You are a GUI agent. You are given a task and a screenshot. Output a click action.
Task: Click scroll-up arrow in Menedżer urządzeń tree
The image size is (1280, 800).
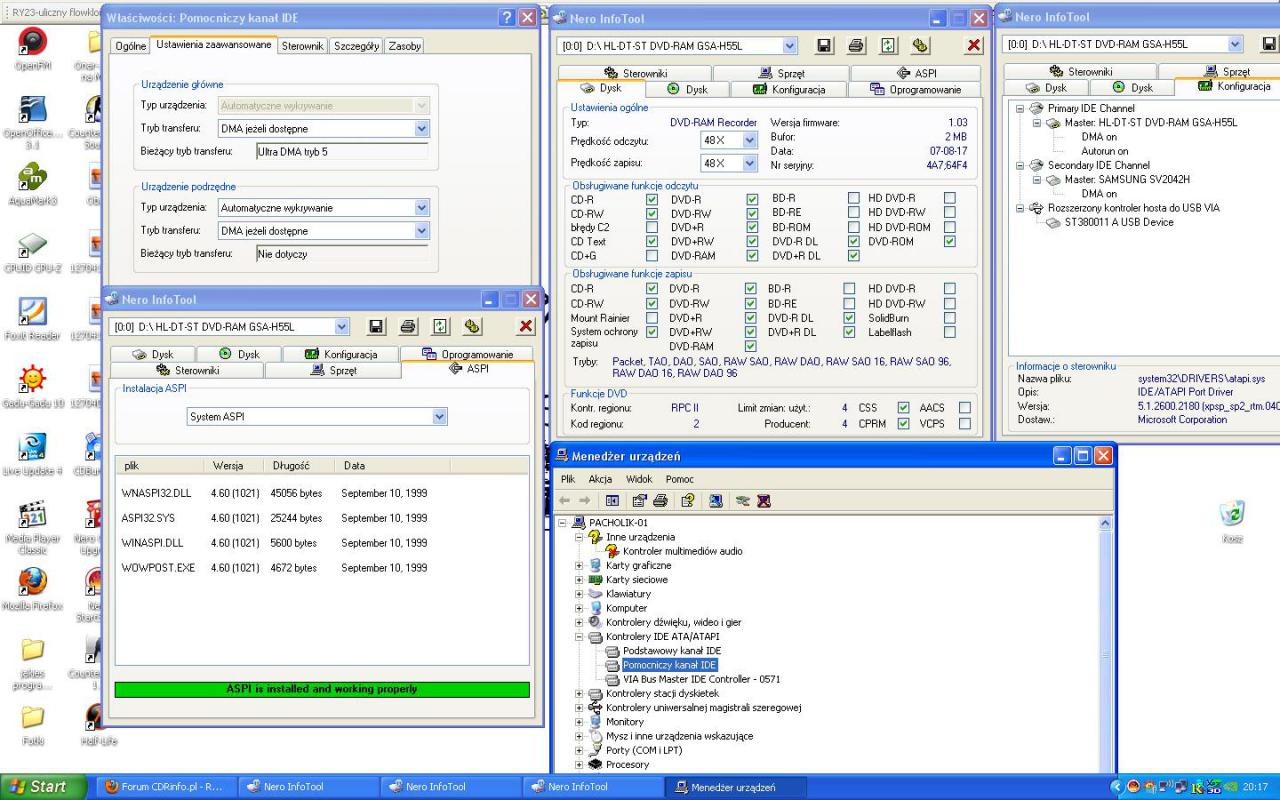pyautogui.click(x=1105, y=523)
